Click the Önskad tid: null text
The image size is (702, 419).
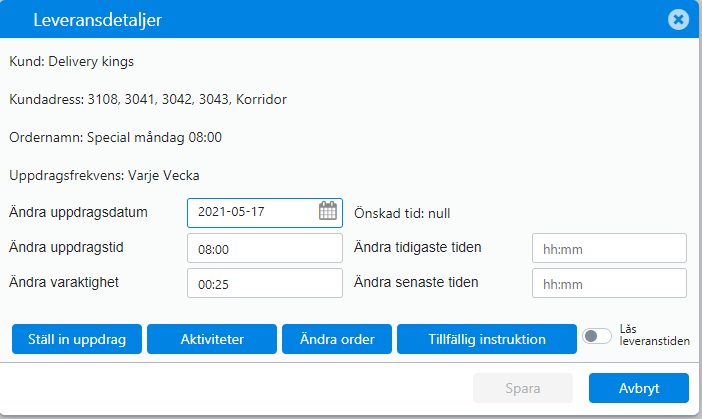(402, 214)
